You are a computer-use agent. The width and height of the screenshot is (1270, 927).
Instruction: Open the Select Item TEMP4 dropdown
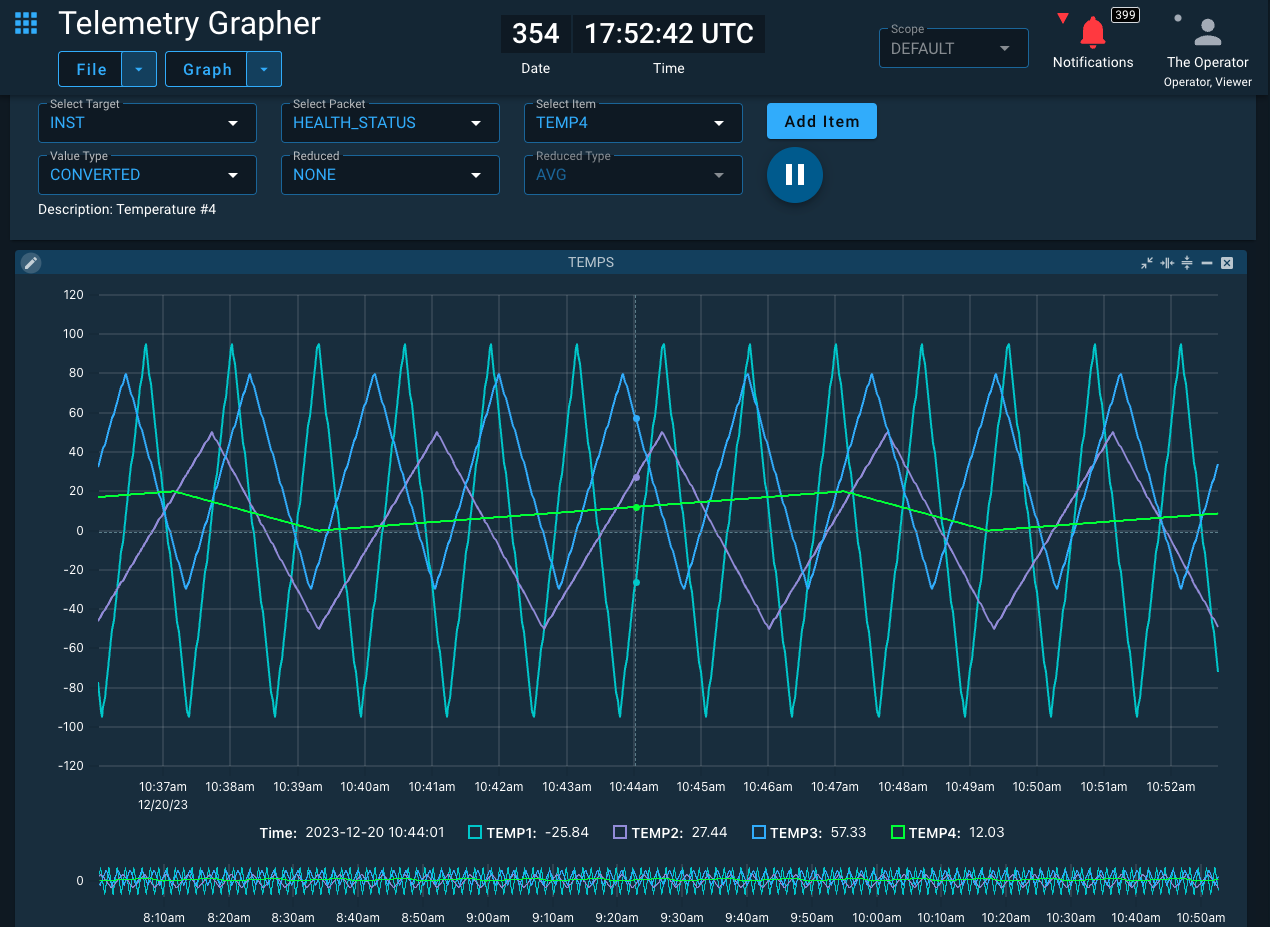pos(633,123)
